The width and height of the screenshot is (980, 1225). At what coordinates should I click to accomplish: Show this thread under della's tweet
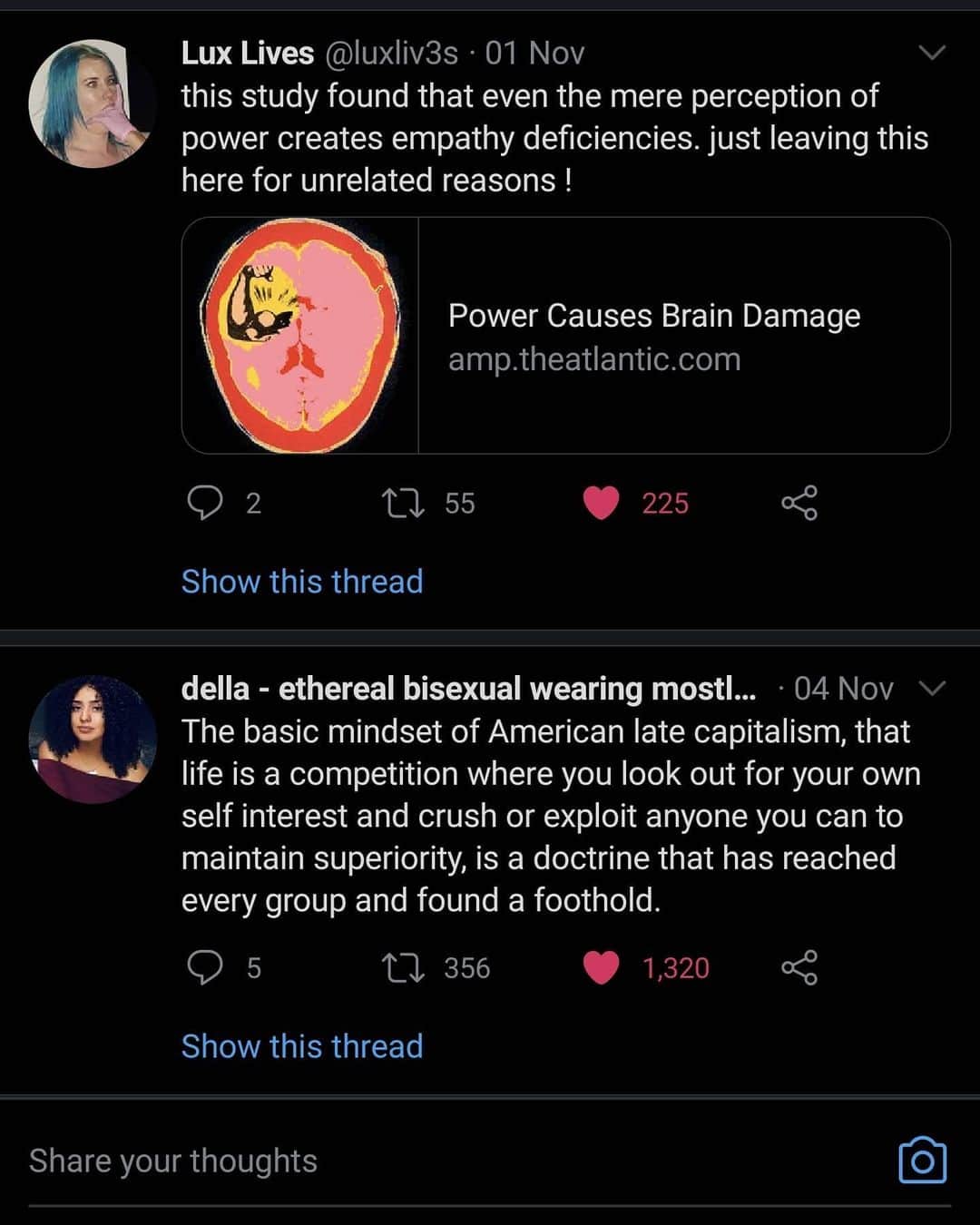click(302, 1045)
